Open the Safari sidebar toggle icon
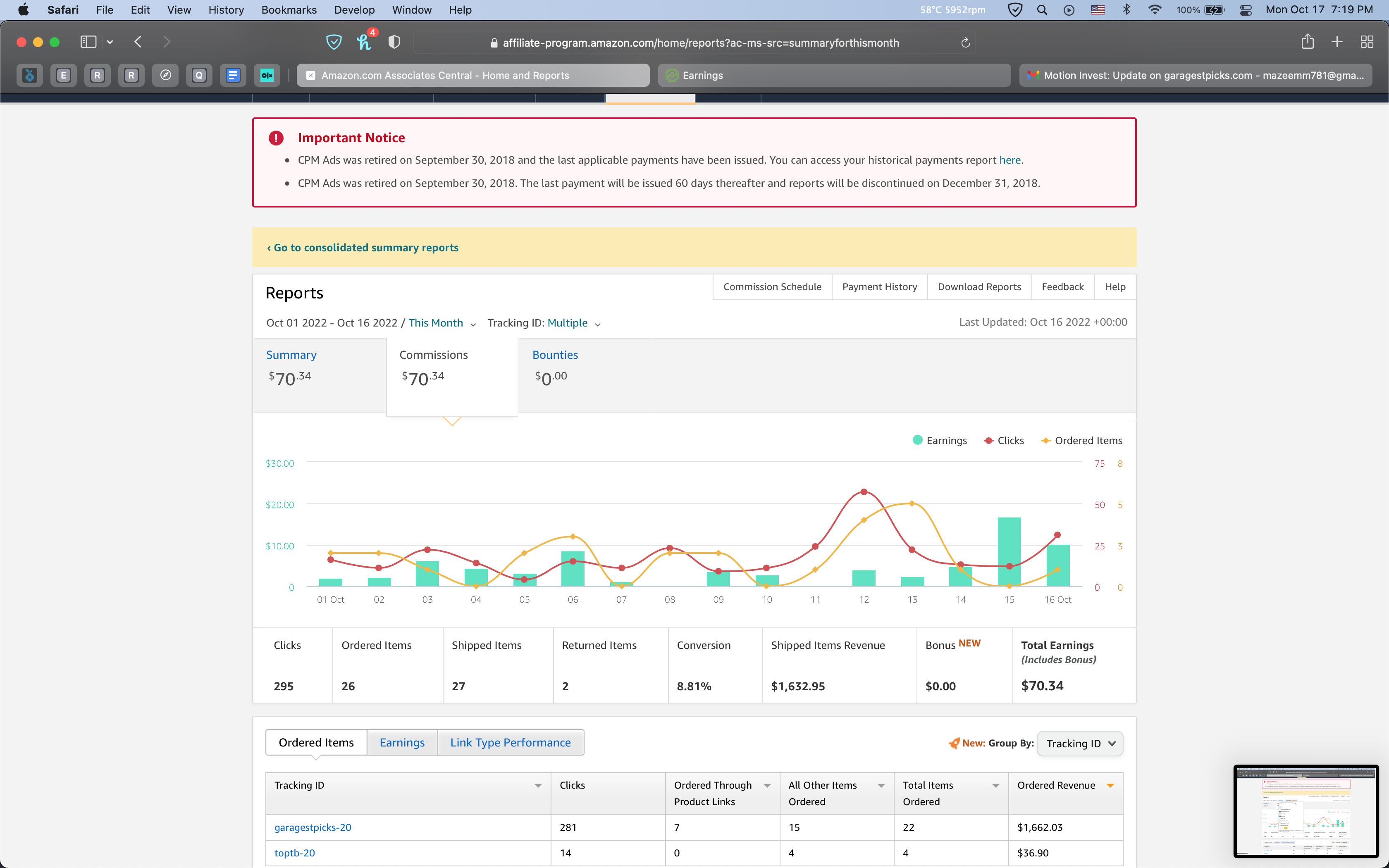1389x868 pixels. [88, 42]
